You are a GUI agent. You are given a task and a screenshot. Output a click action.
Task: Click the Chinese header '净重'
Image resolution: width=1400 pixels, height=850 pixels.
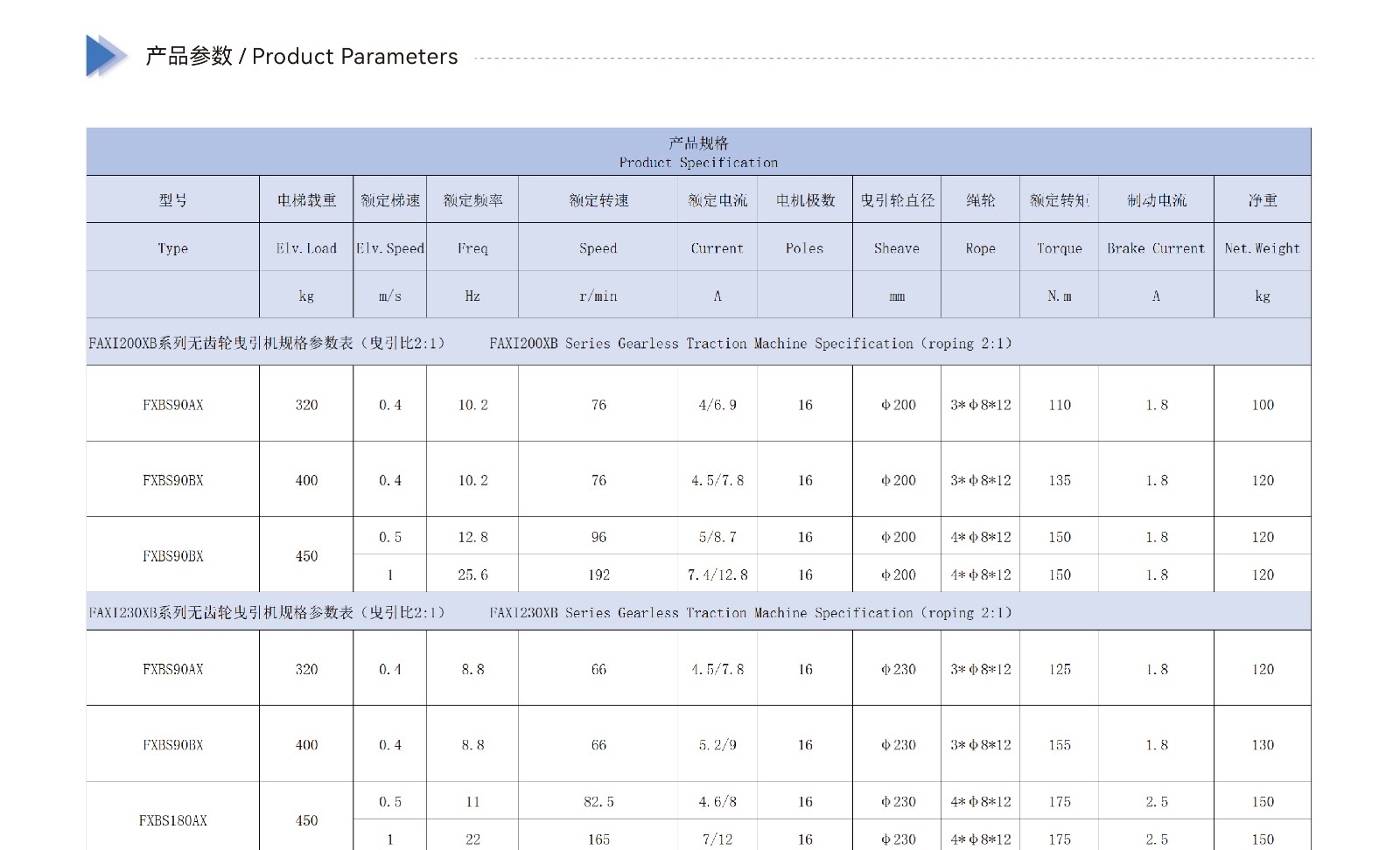(x=1263, y=200)
